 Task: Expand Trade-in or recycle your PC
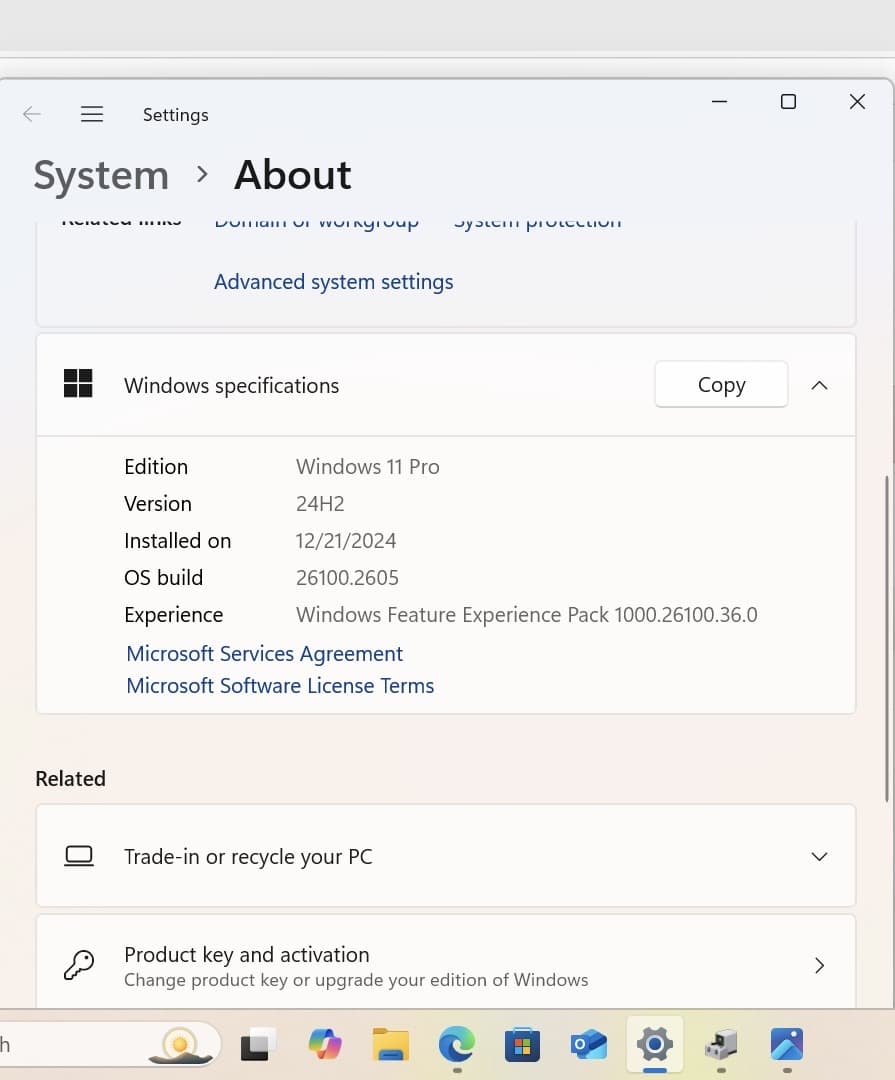point(819,857)
